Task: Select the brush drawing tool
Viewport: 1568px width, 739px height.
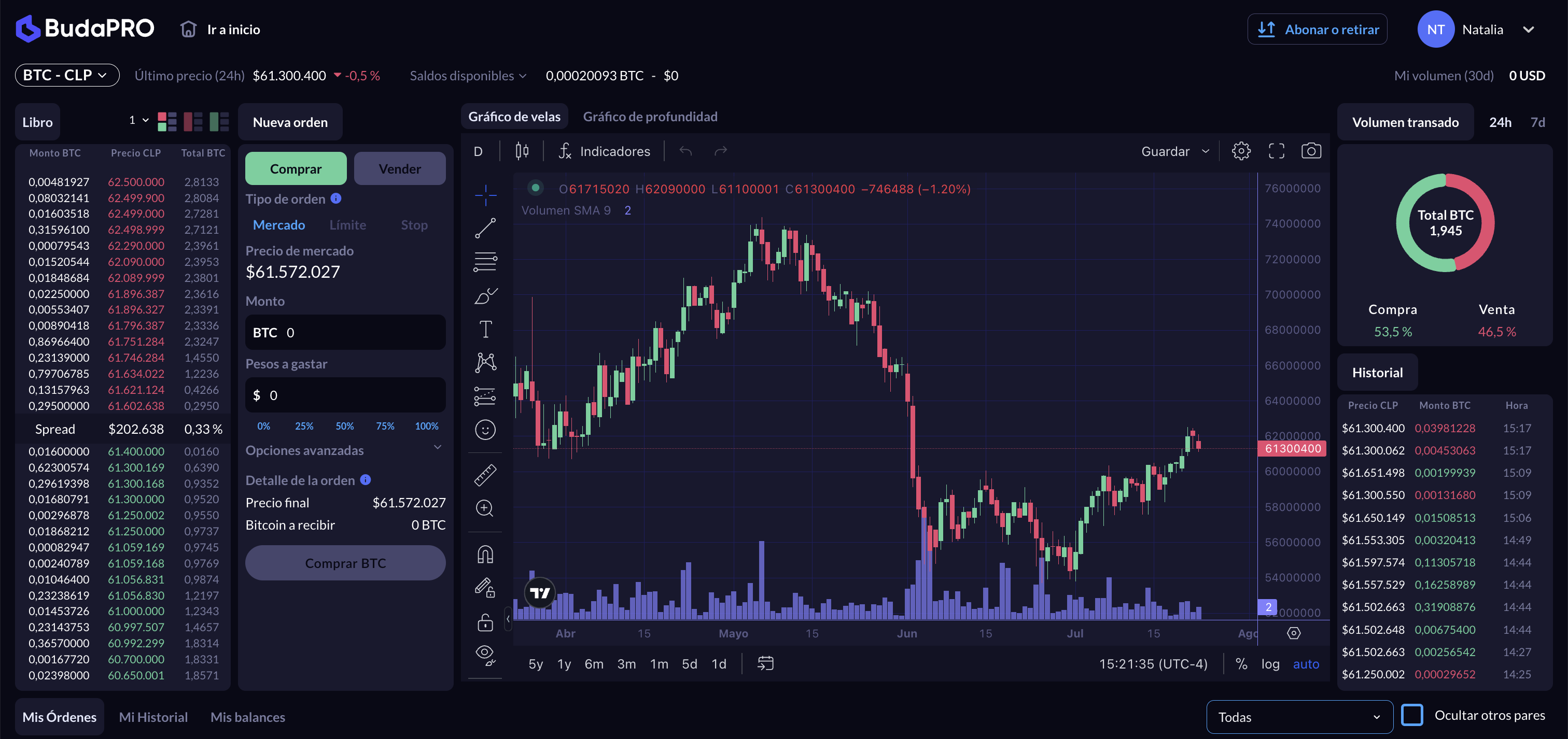Action: [x=485, y=295]
